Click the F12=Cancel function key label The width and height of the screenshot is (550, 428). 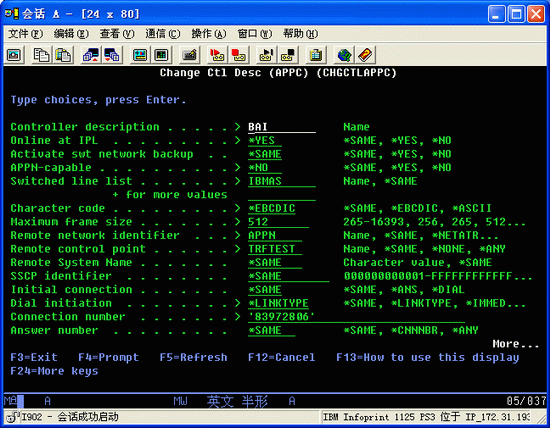click(281, 357)
